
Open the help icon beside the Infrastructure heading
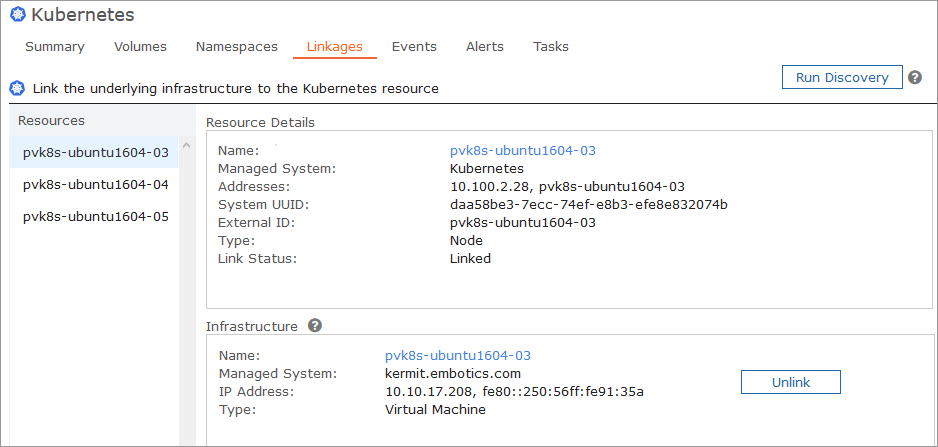pyautogui.click(x=315, y=326)
